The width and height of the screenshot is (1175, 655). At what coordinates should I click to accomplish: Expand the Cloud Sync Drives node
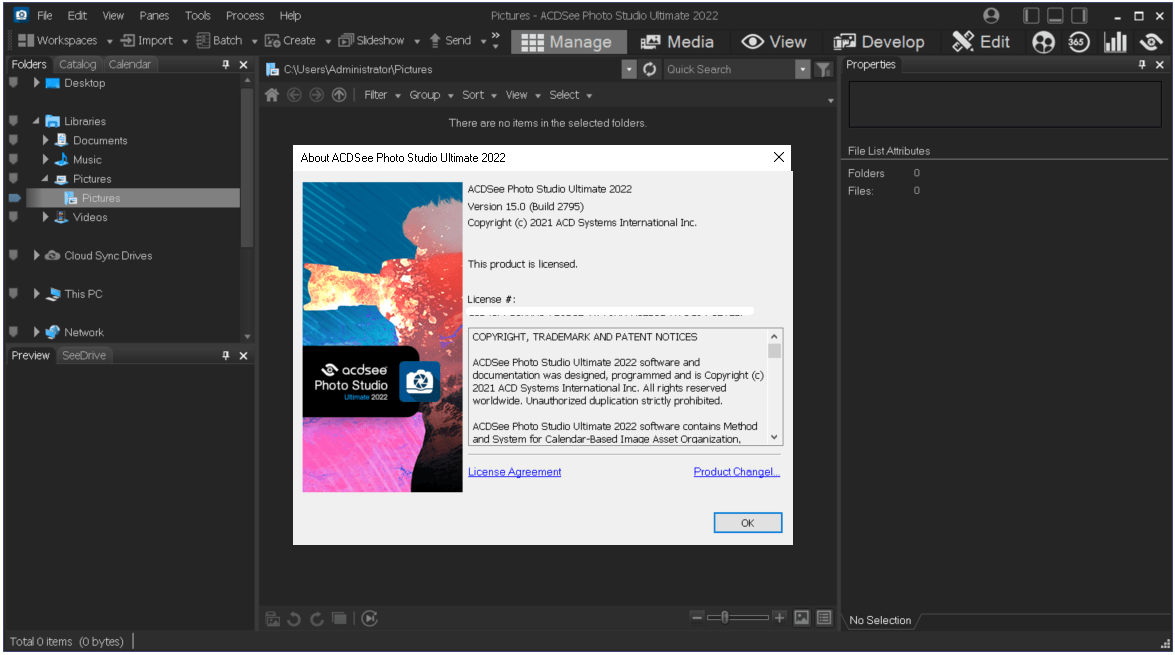[36, 256]
